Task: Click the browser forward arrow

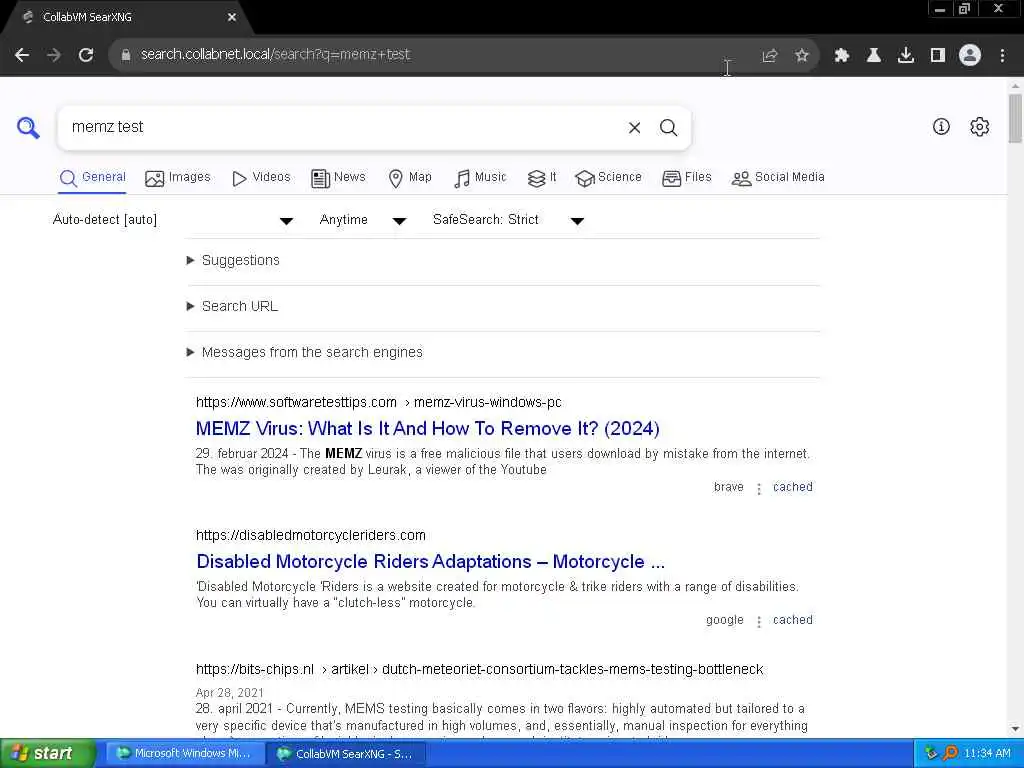Action: pos(54,55)
